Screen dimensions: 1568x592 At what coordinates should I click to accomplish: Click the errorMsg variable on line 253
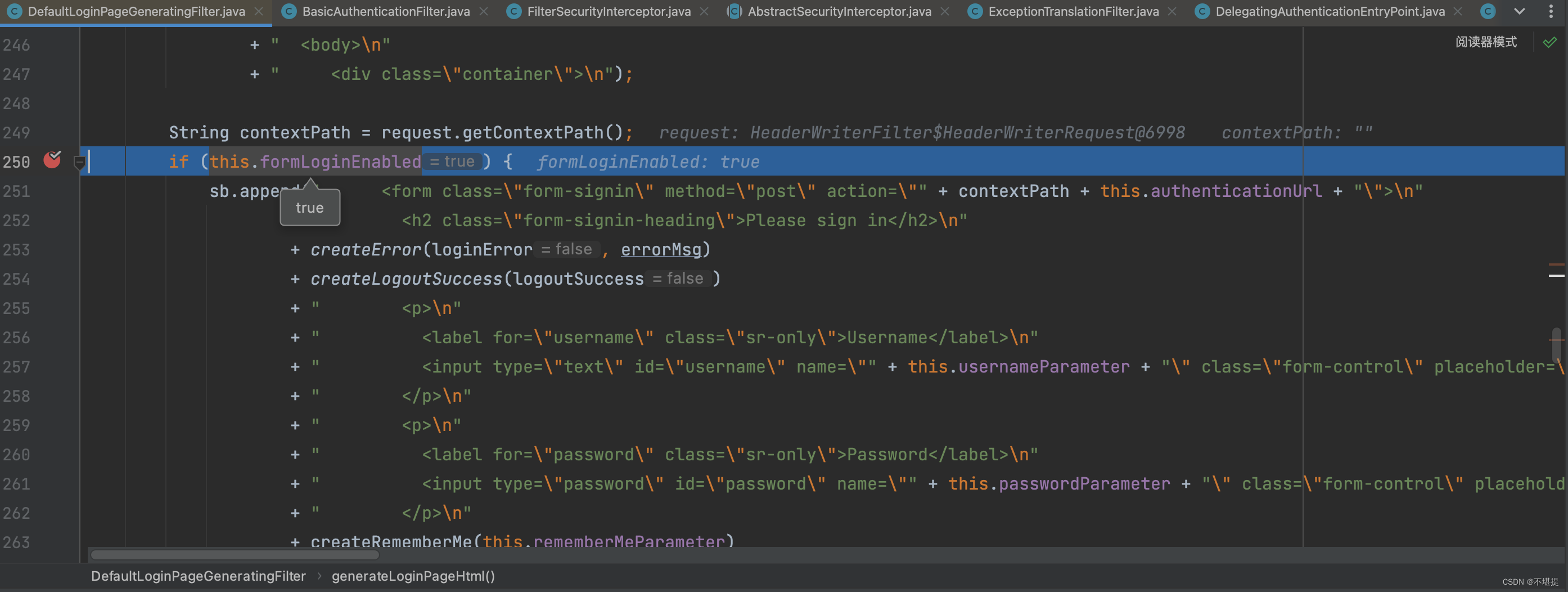click(x=661, y=250)
